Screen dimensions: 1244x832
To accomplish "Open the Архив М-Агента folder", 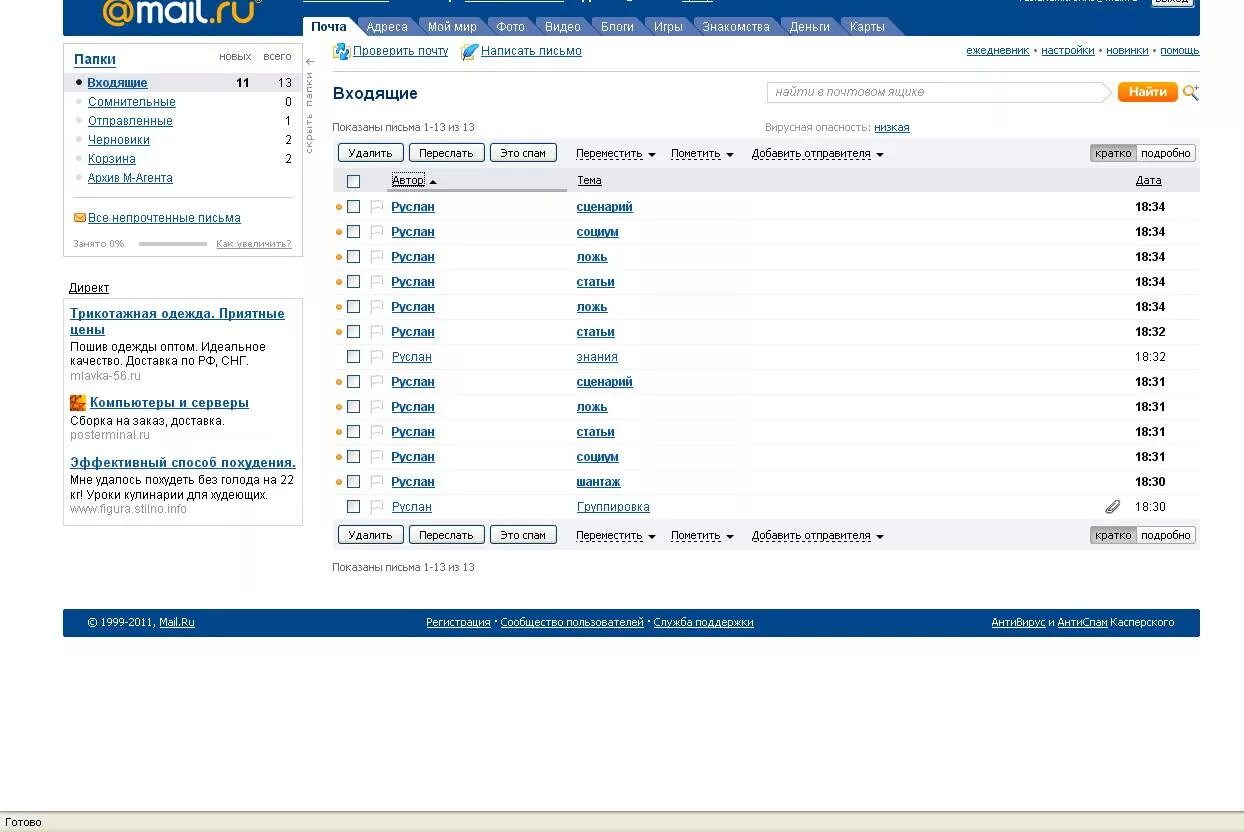I will point(130,178).
